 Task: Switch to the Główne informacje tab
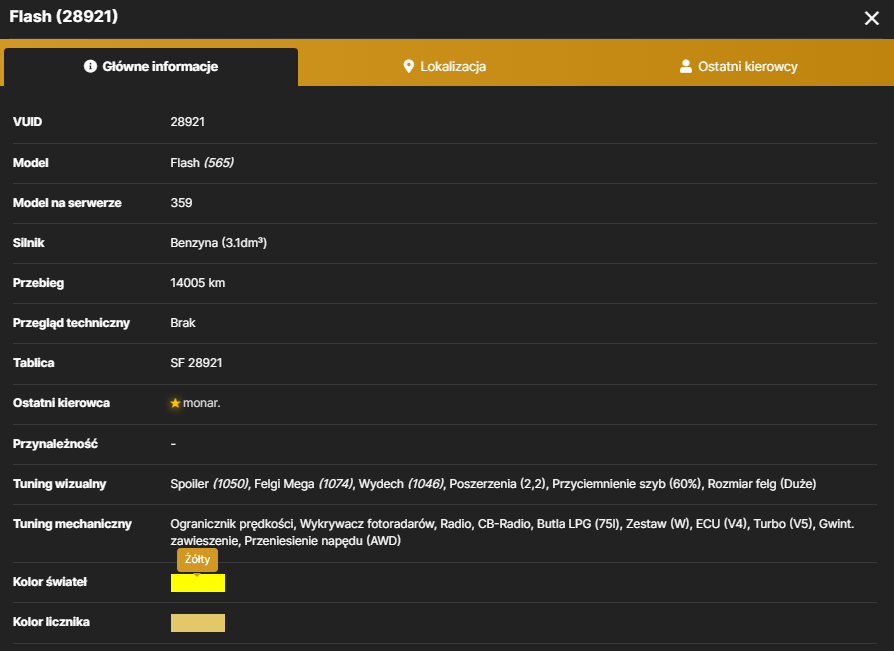click(x=151, y=67)
